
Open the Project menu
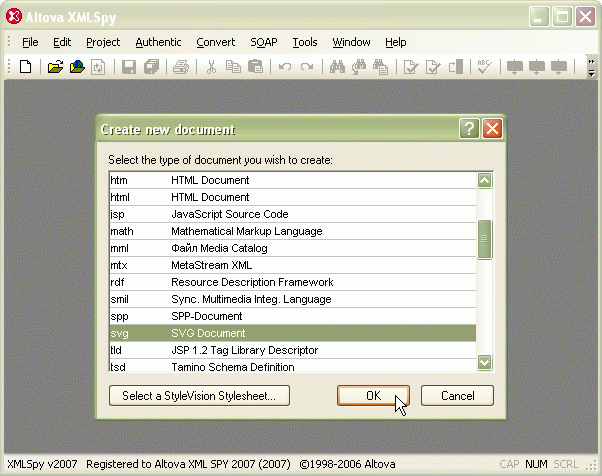tap(103, 42)
